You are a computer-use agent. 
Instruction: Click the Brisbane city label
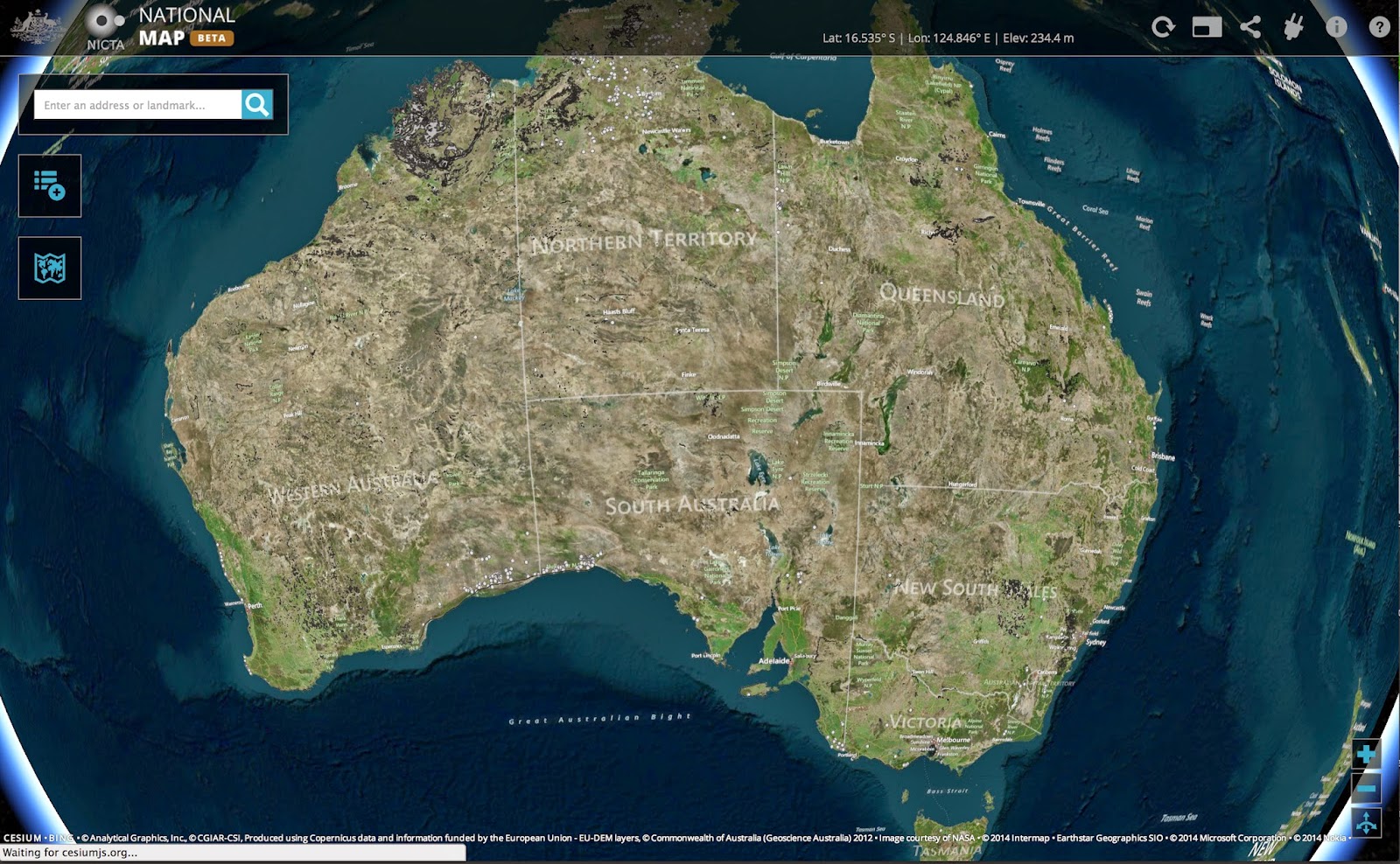1163,456
